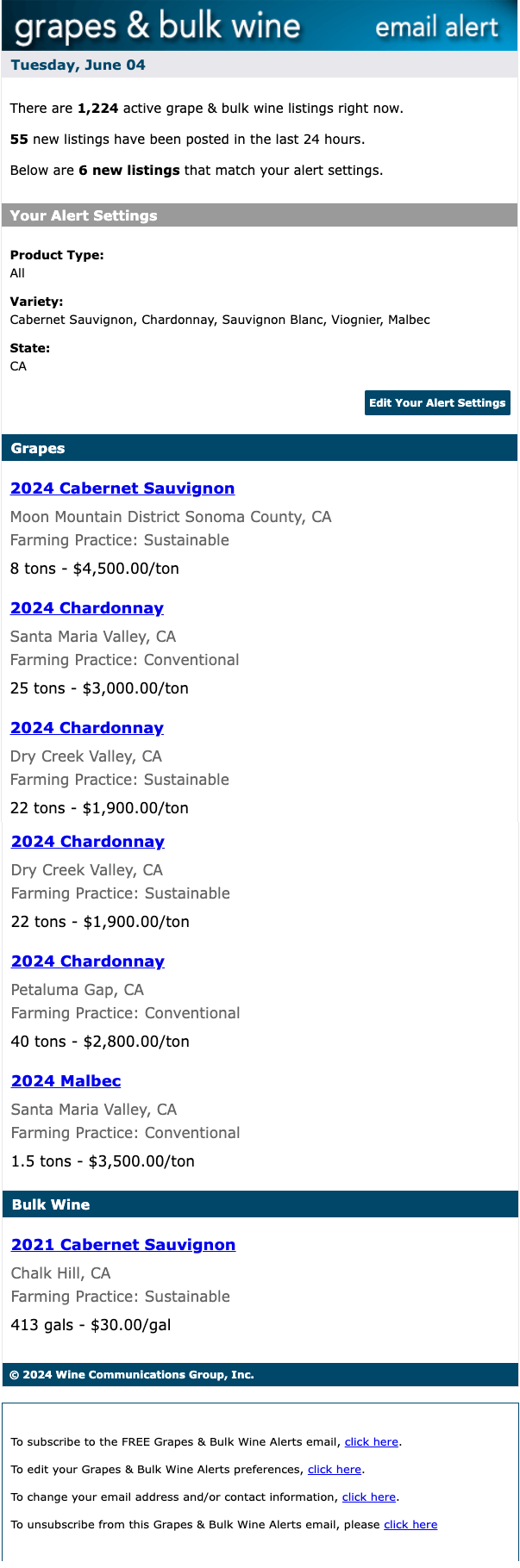Screen dimensions: 520x1568
Task: Open the second Dry Creek Valley Chardonnay listing
Action: point(87,842)
